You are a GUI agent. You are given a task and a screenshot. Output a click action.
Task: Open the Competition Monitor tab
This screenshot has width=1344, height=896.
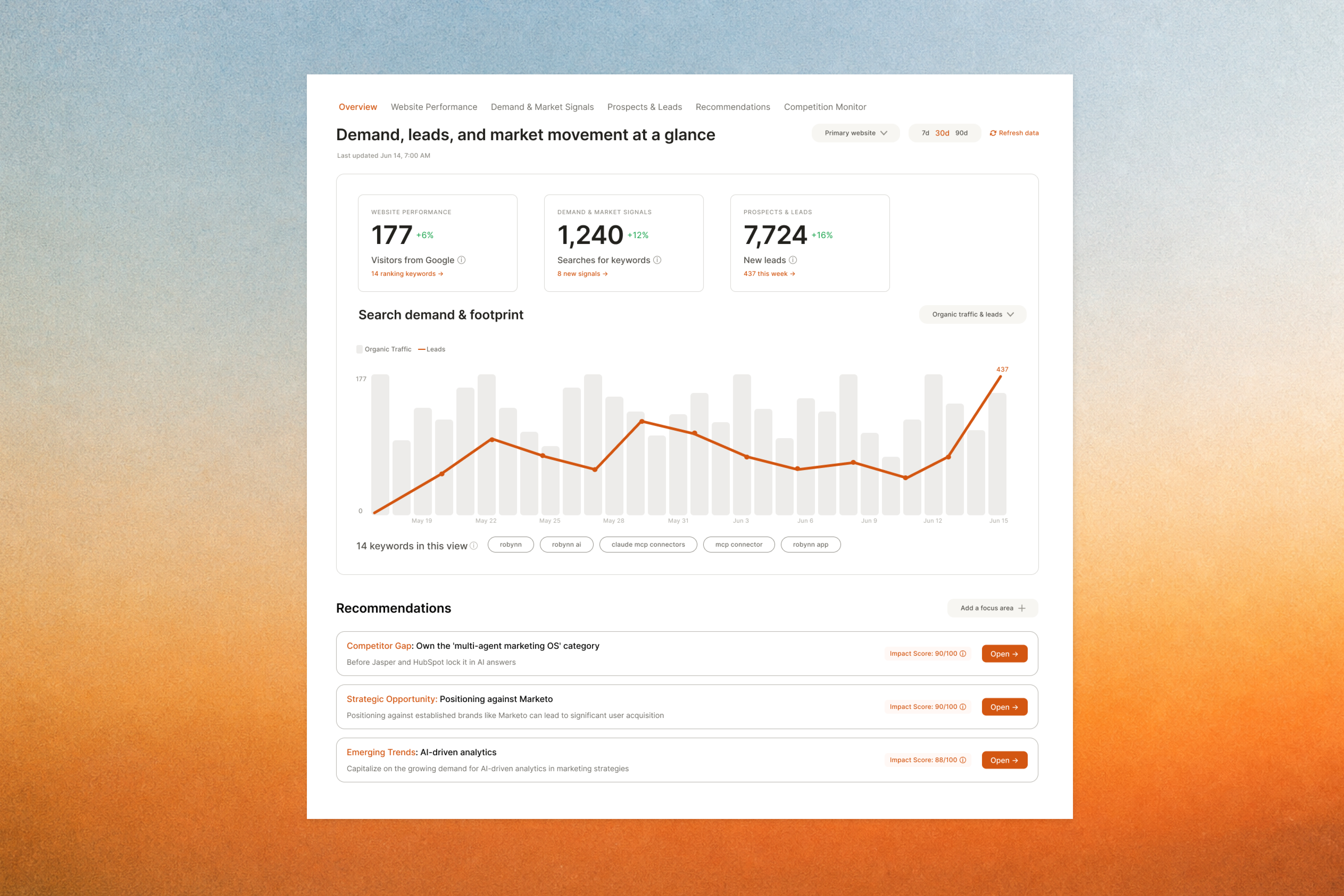point(825,107)
